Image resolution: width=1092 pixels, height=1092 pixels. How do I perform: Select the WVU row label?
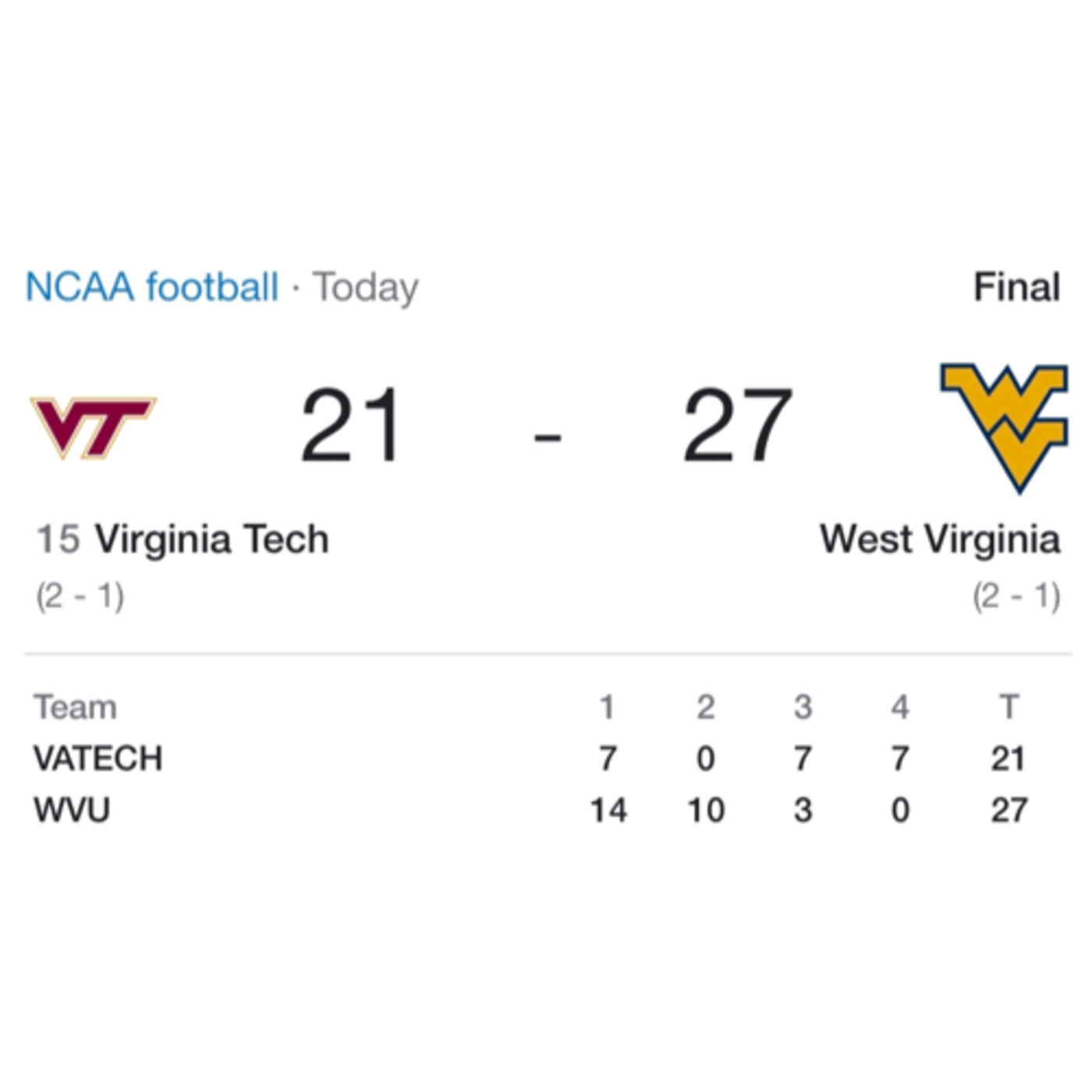point(72,810)
